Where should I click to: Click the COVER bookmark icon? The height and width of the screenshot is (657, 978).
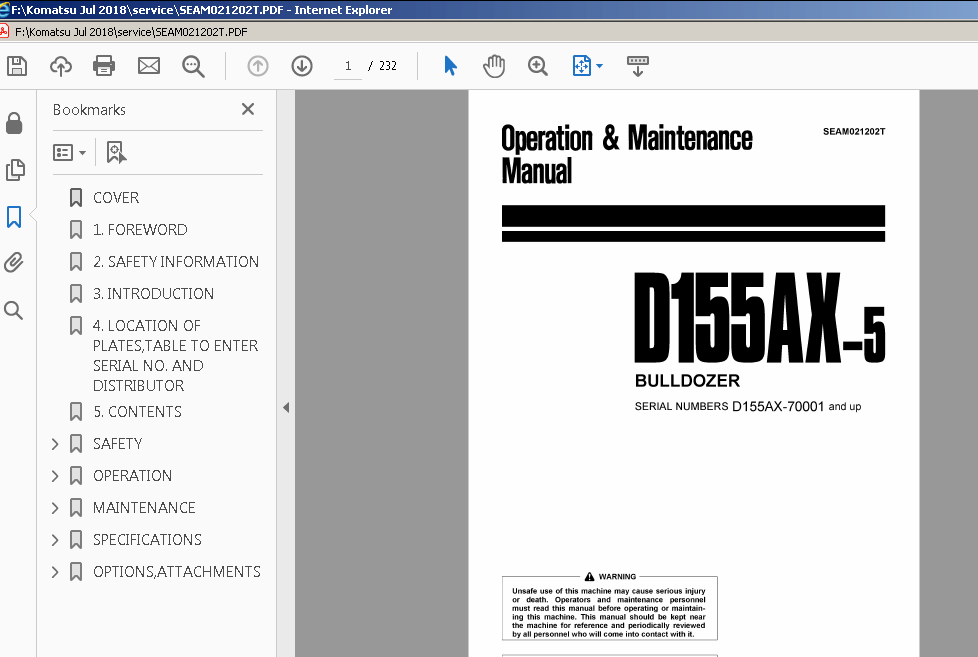pos(76,198)
